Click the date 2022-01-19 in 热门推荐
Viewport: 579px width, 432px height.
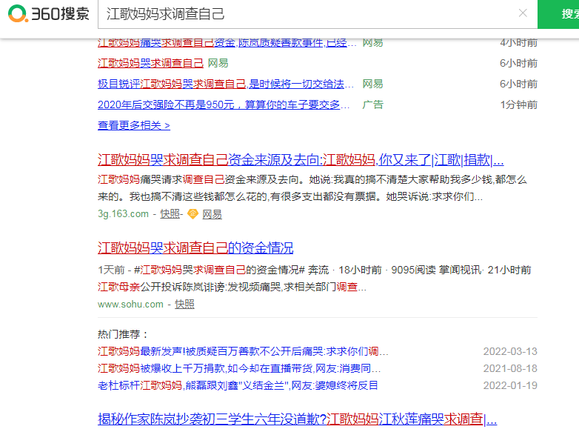pos(510,386)
